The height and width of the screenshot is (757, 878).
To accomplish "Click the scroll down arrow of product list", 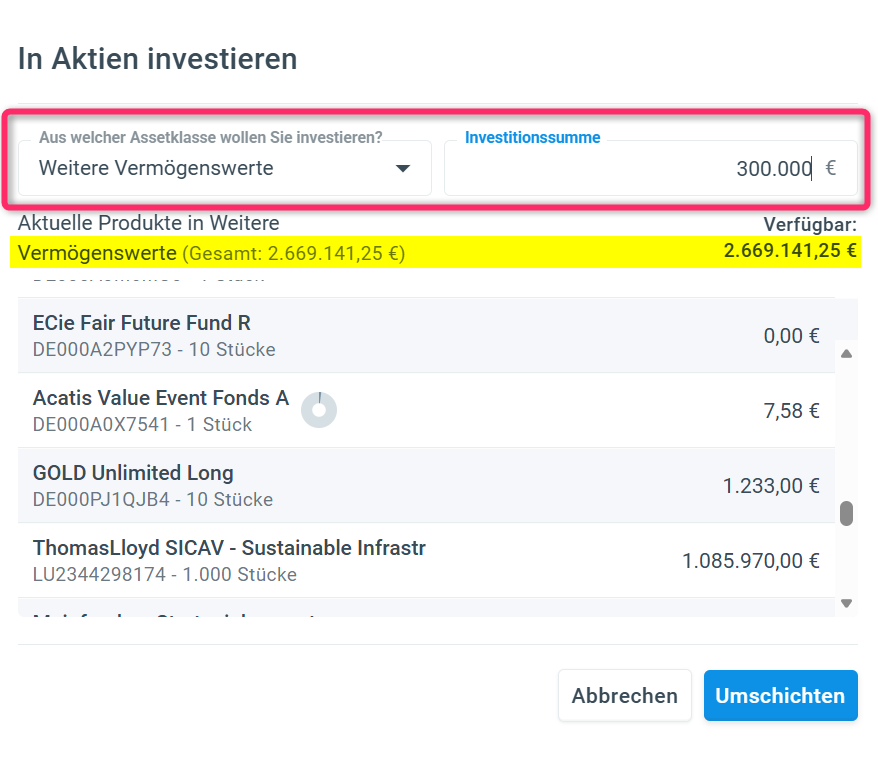I will pyautogui.click(x=847, y=603).
